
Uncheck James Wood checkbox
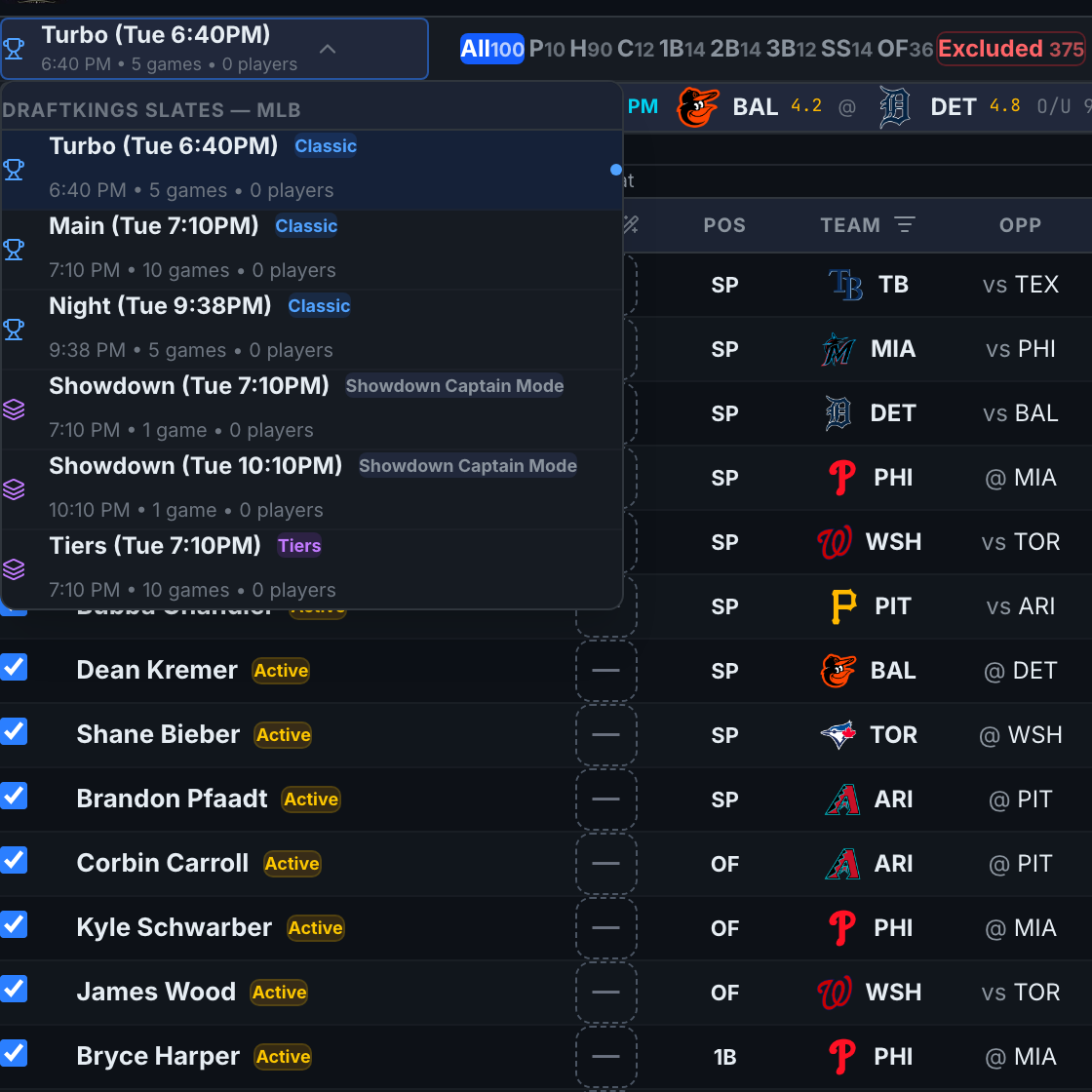pos(14,989)
